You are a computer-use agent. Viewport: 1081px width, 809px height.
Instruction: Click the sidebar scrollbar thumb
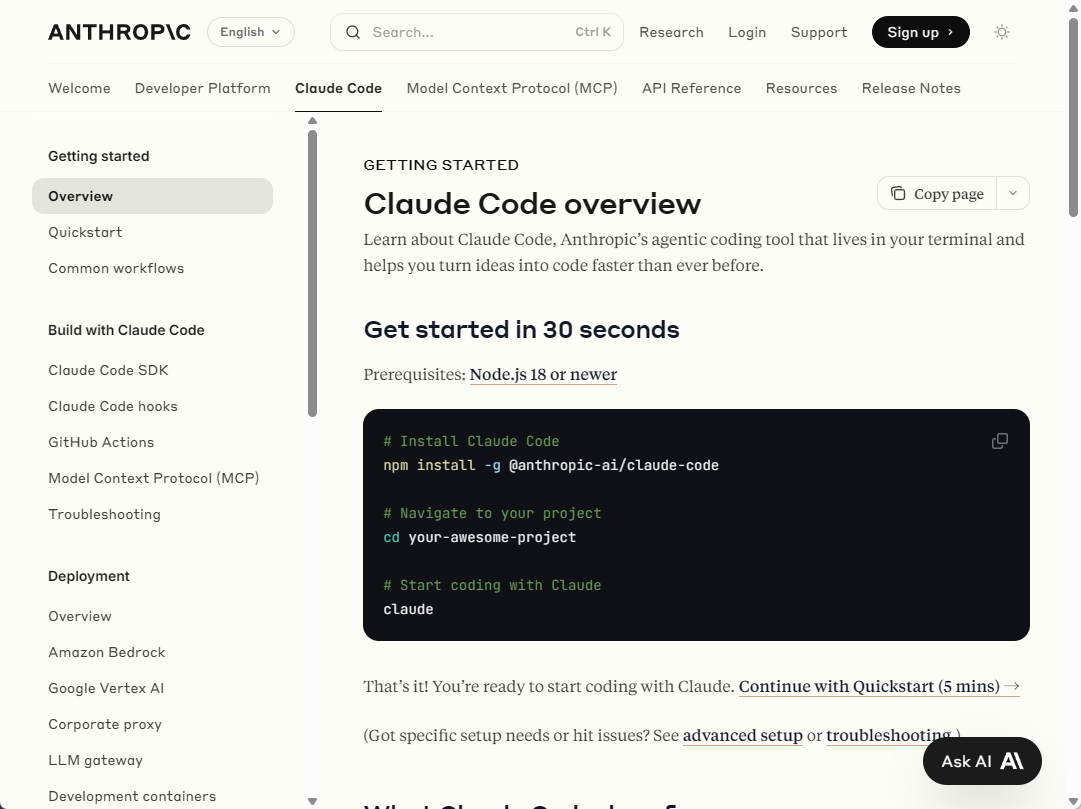tap(312, 274)
